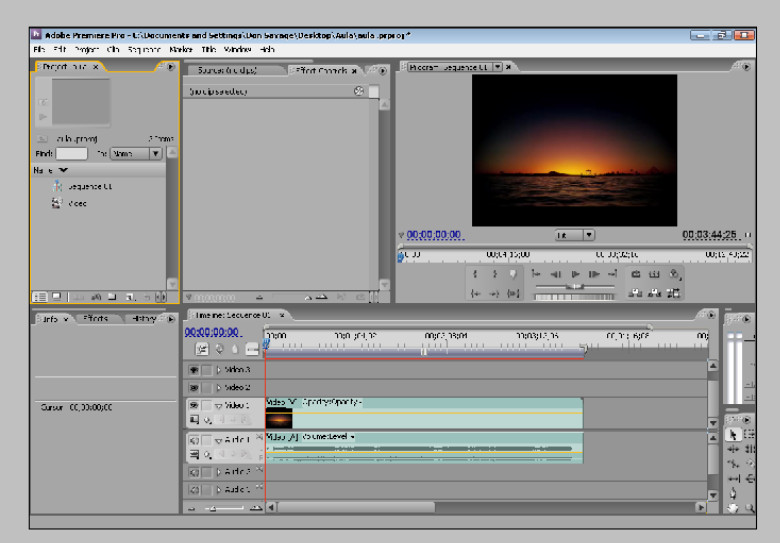Select Sequence 01 in the Project panel
This screenshot has height=543, width=780.
pyautogui.click(x=90, y=186)
